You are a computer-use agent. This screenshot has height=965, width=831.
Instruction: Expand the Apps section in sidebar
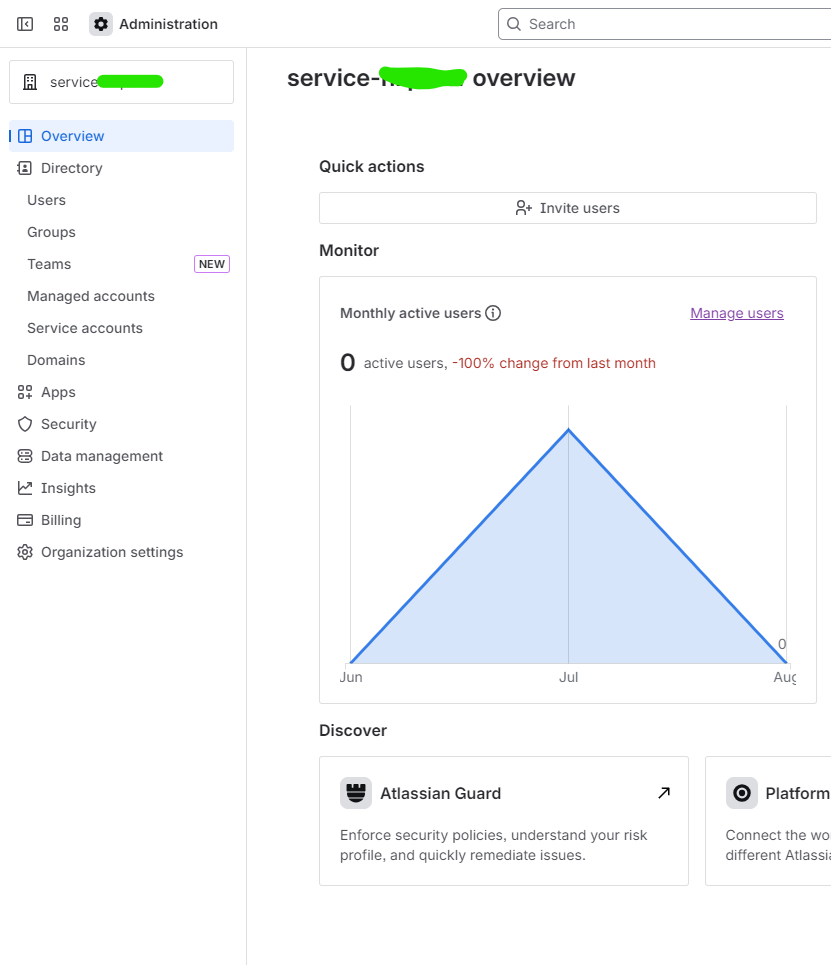click(x=58, y=392)
